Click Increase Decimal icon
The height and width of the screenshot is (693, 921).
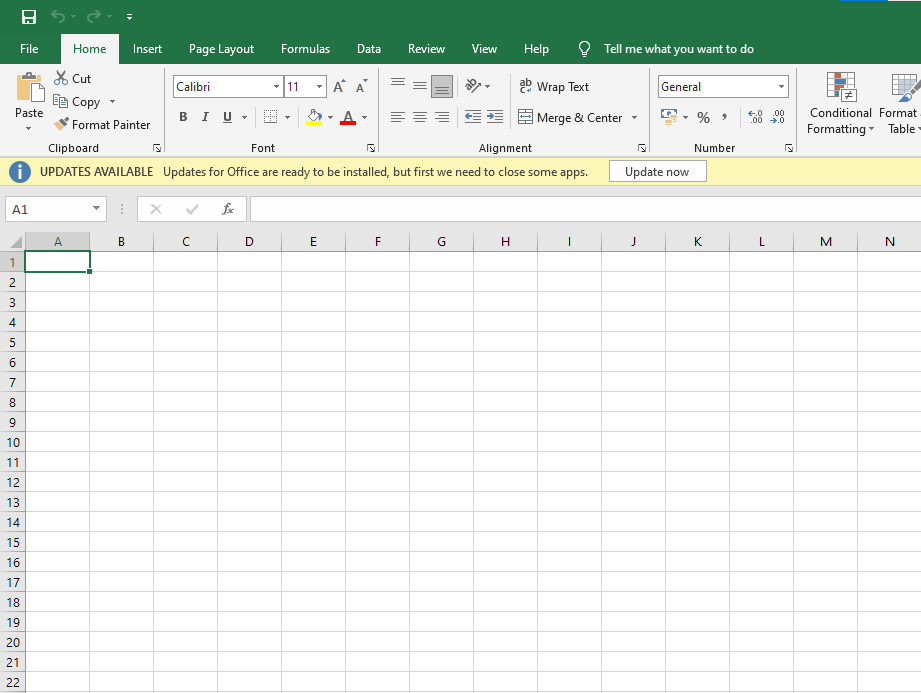pos(755,117)
